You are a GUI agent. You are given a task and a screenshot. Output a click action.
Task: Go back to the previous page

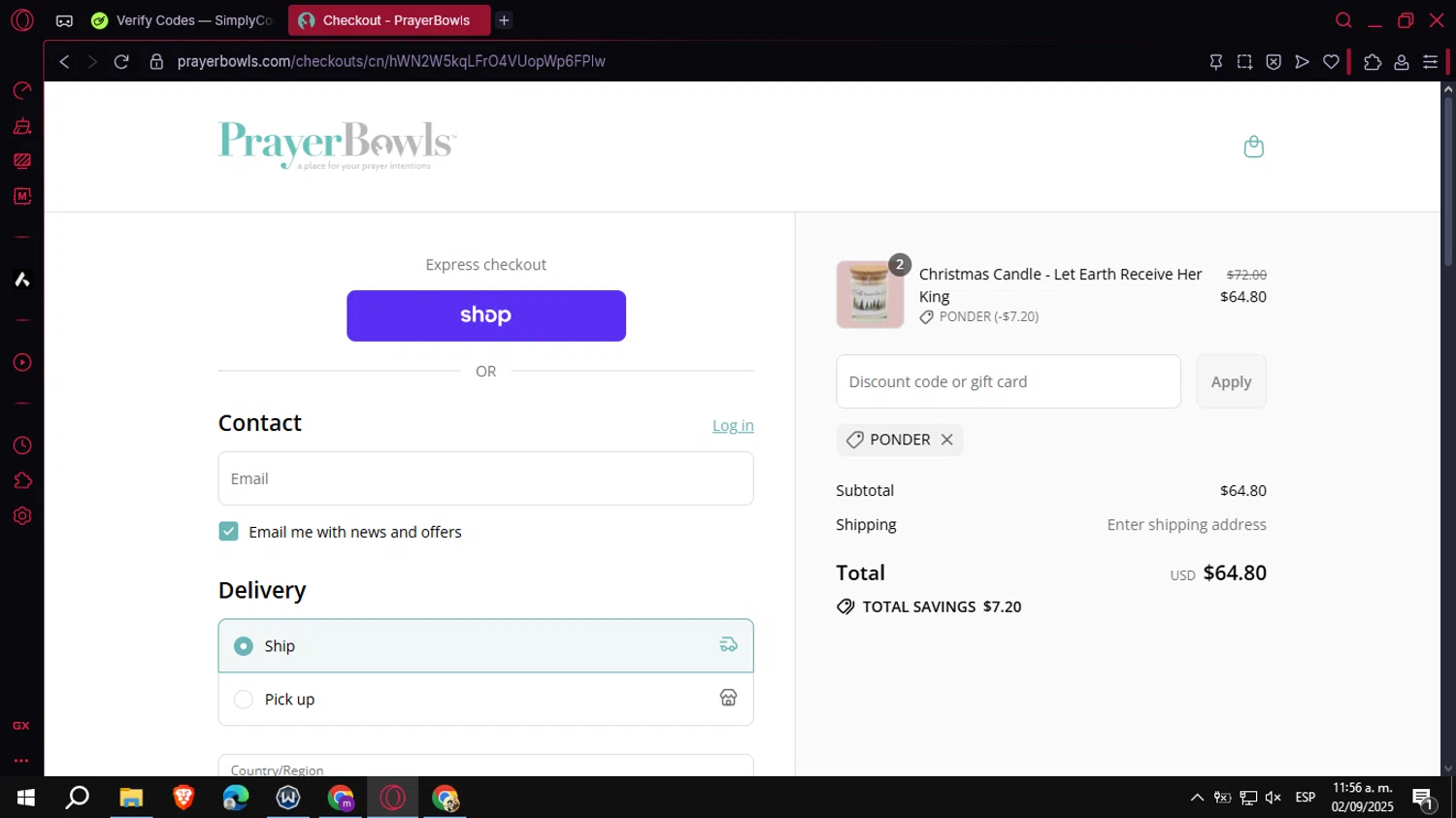(64, 61)
